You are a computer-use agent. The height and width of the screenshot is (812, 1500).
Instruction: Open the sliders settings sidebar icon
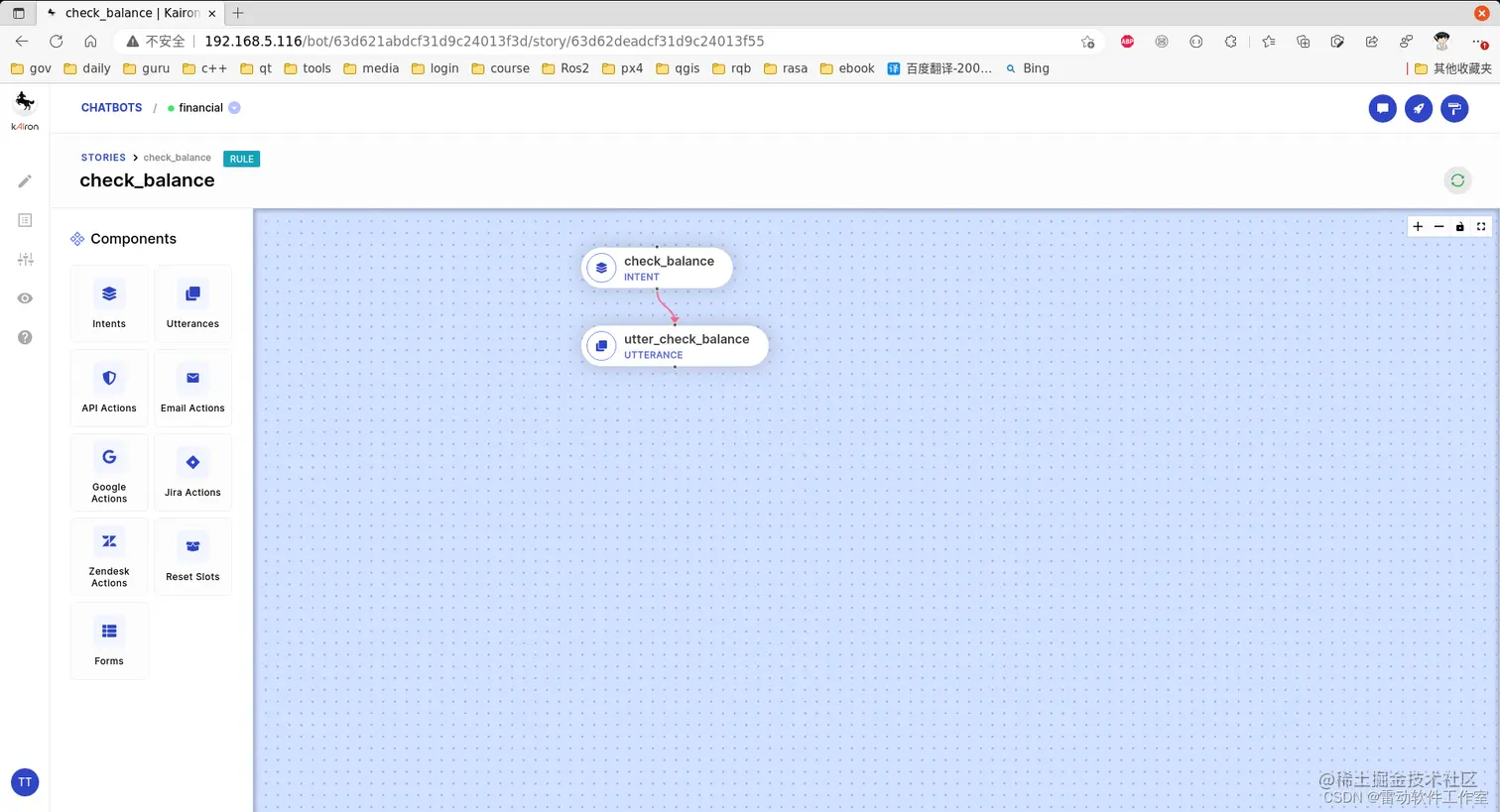(x=25, y=259)
